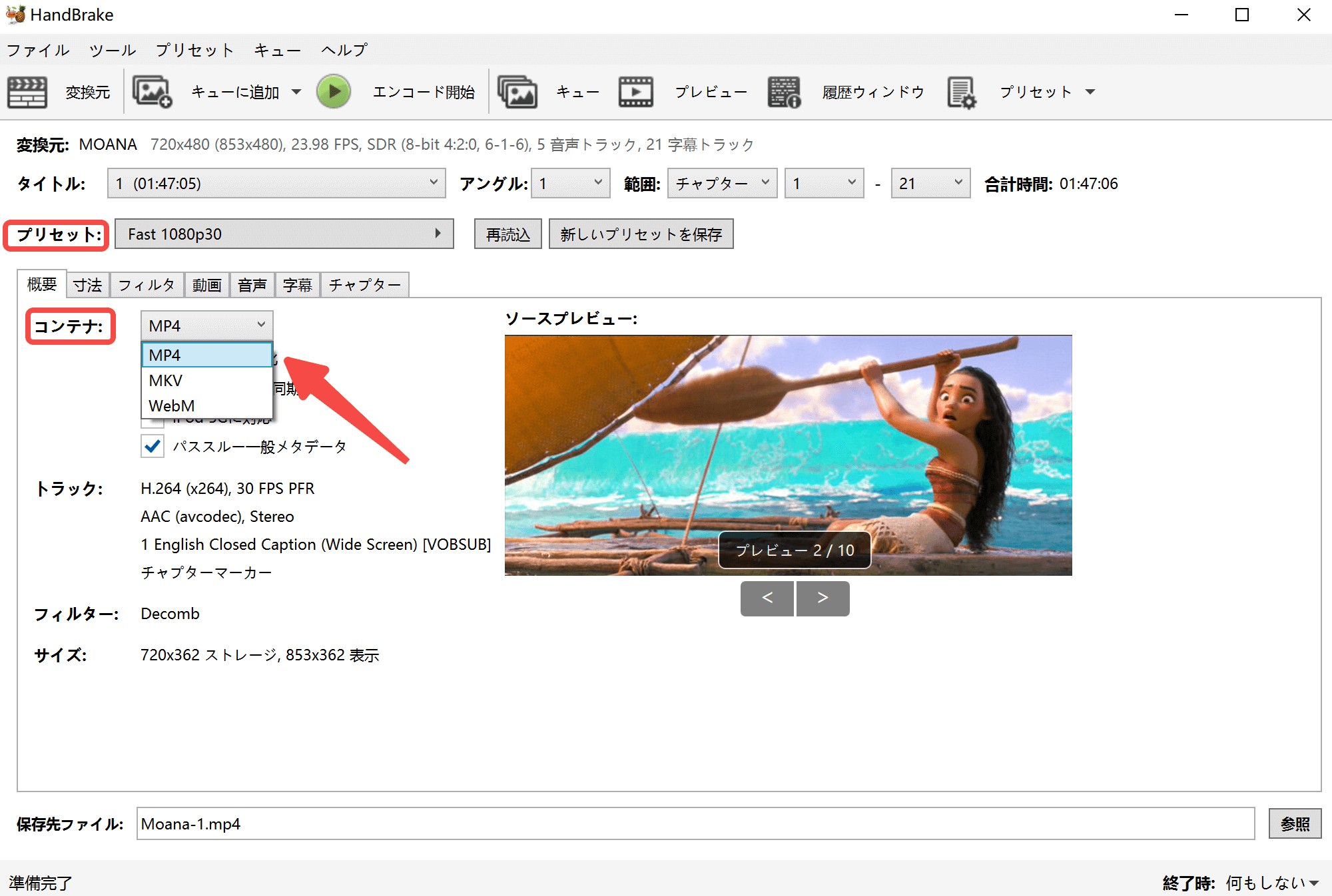
Task: Open プレビュー from the toolbar
Action: click(x=711, y=93)
